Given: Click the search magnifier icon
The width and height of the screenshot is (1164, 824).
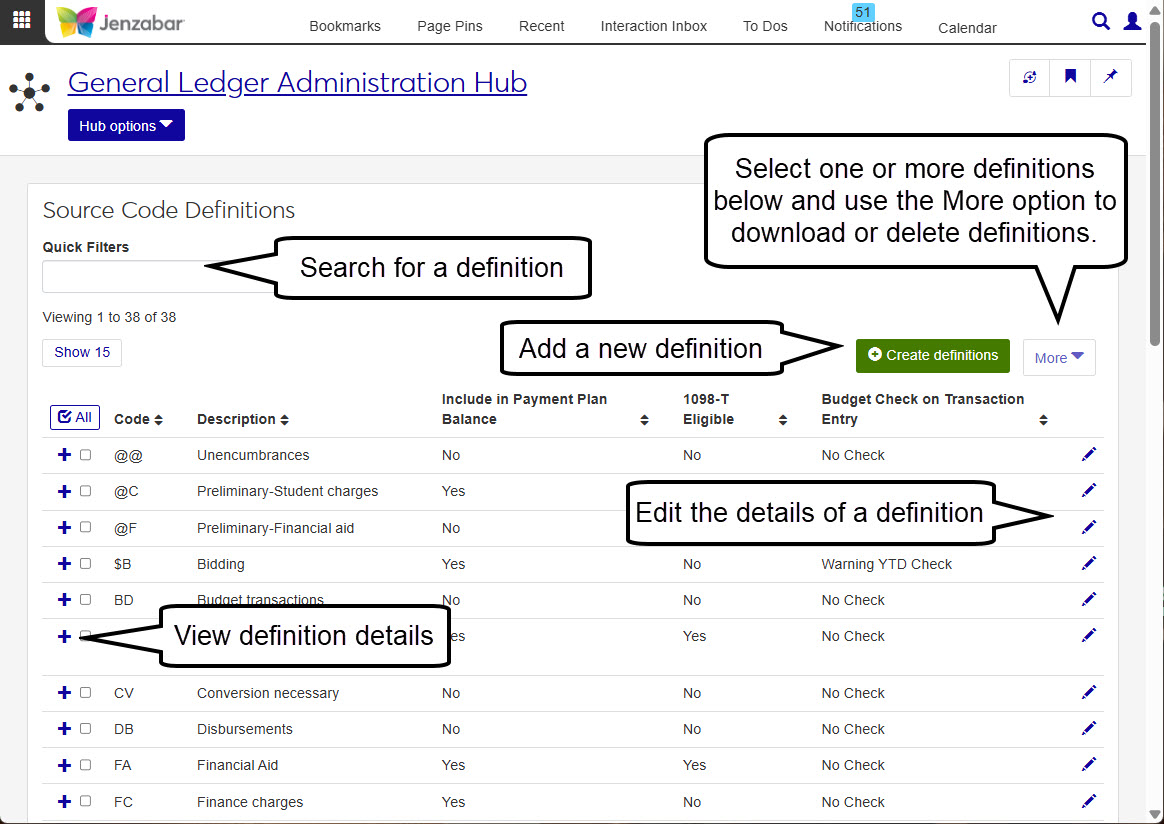Looking at the screenshot, I should click(1100, 21).
